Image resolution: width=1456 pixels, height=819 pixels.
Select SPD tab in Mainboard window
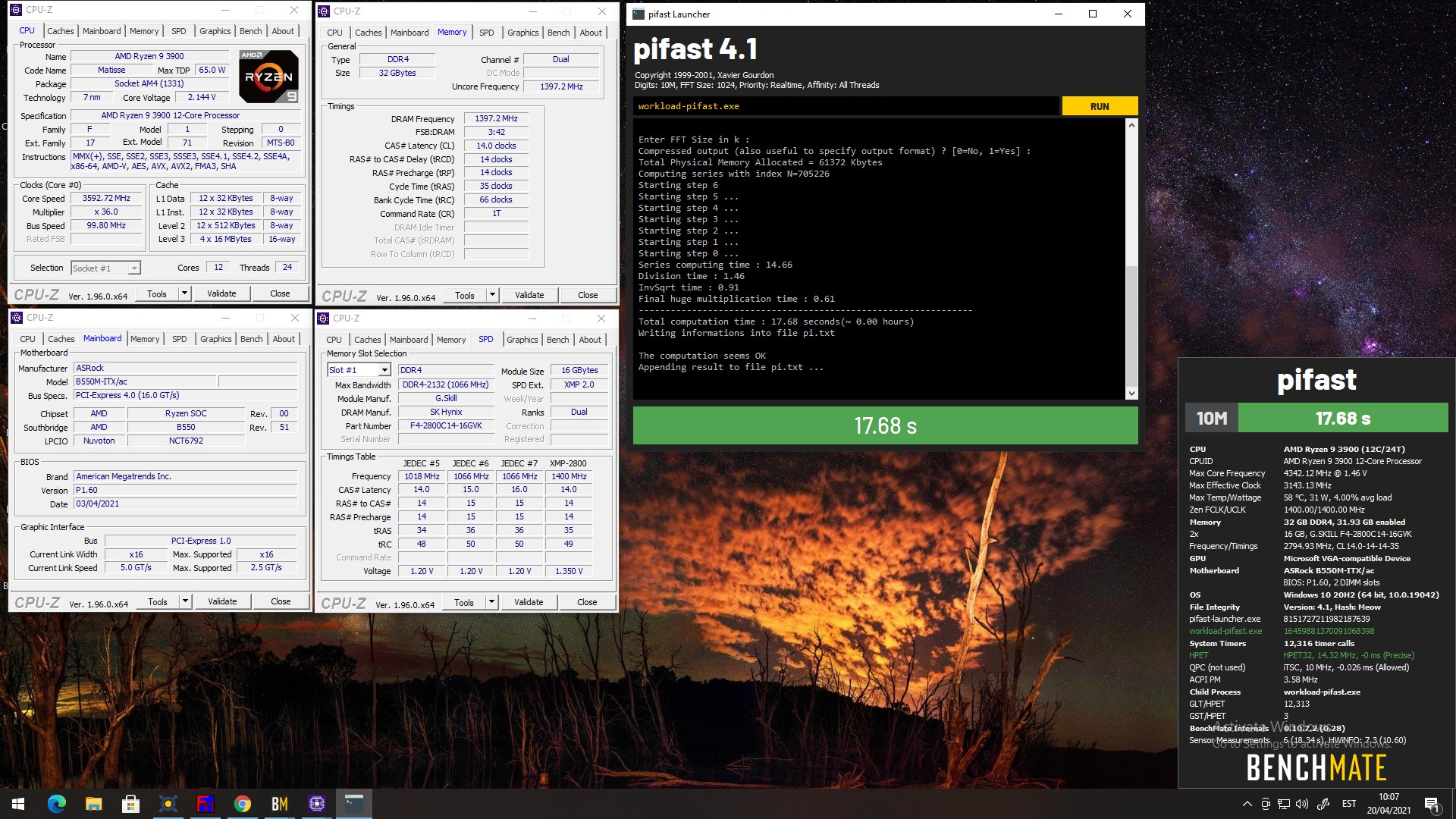[x=180, y=339]
